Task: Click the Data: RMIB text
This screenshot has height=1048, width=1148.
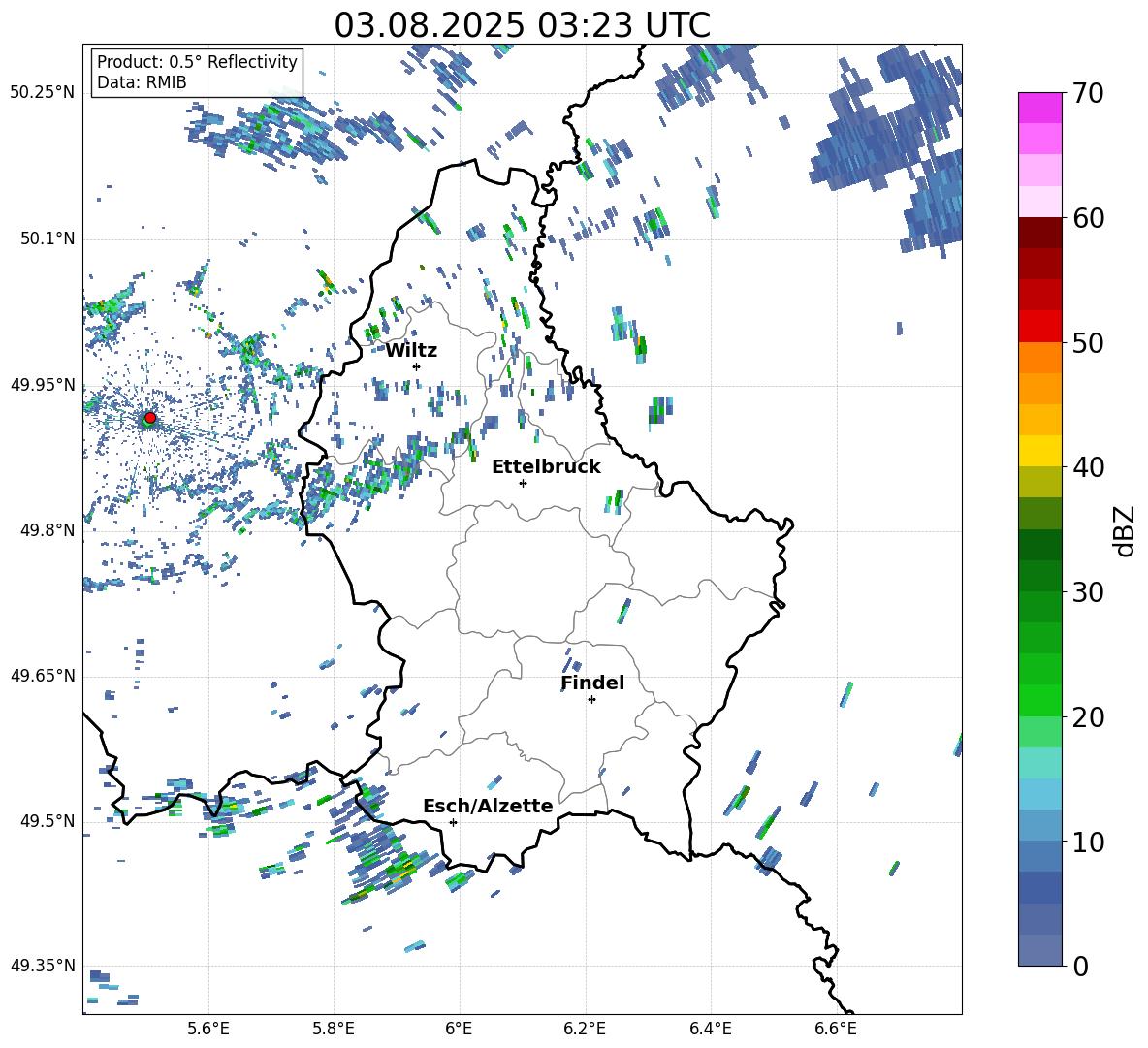Action: [x=142, y=82]
